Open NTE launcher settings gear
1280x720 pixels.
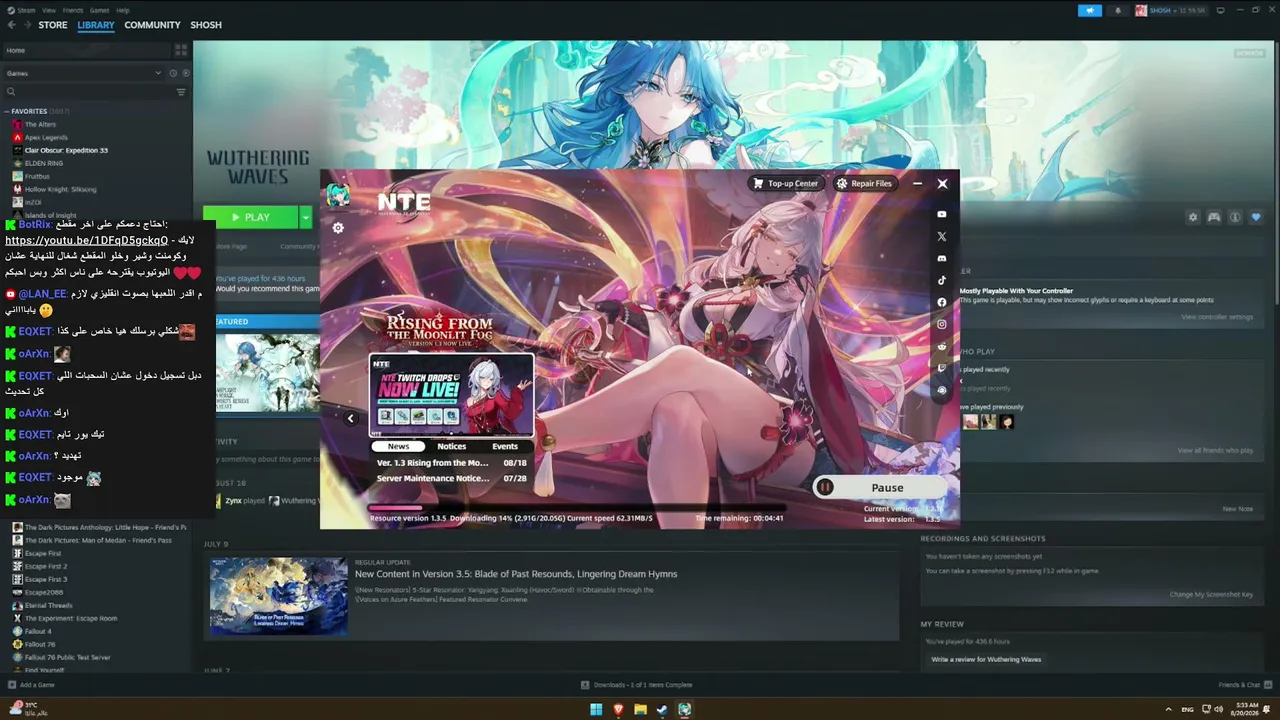[x=338, y=228]
